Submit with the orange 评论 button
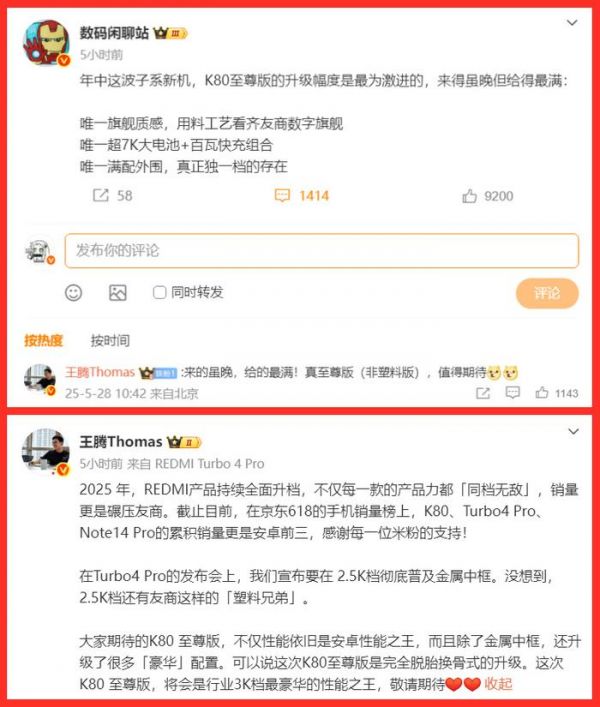Screen dimensions: 600x707 [x=547, y=294]
